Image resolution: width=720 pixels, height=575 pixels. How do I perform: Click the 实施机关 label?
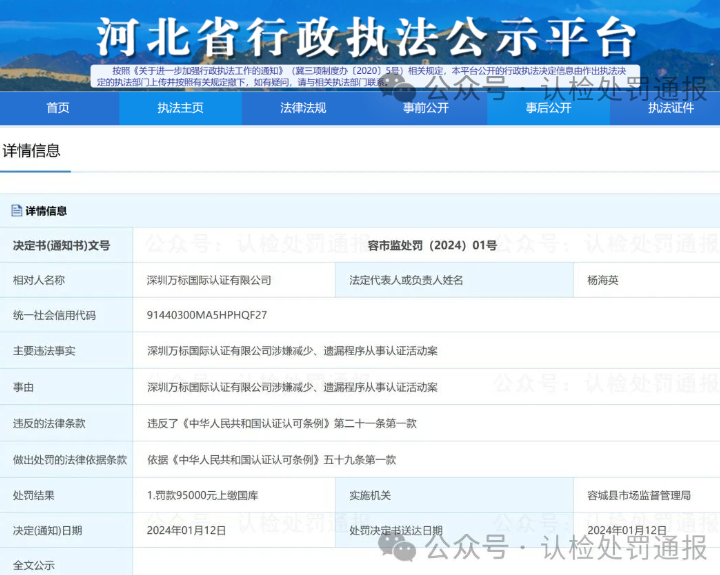pyautogui.click(x=370, y=496)
